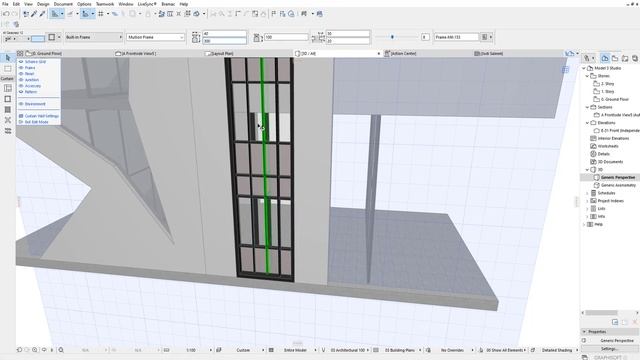Open the Document menu
The image size is (640, 360).
pos(63,4)
